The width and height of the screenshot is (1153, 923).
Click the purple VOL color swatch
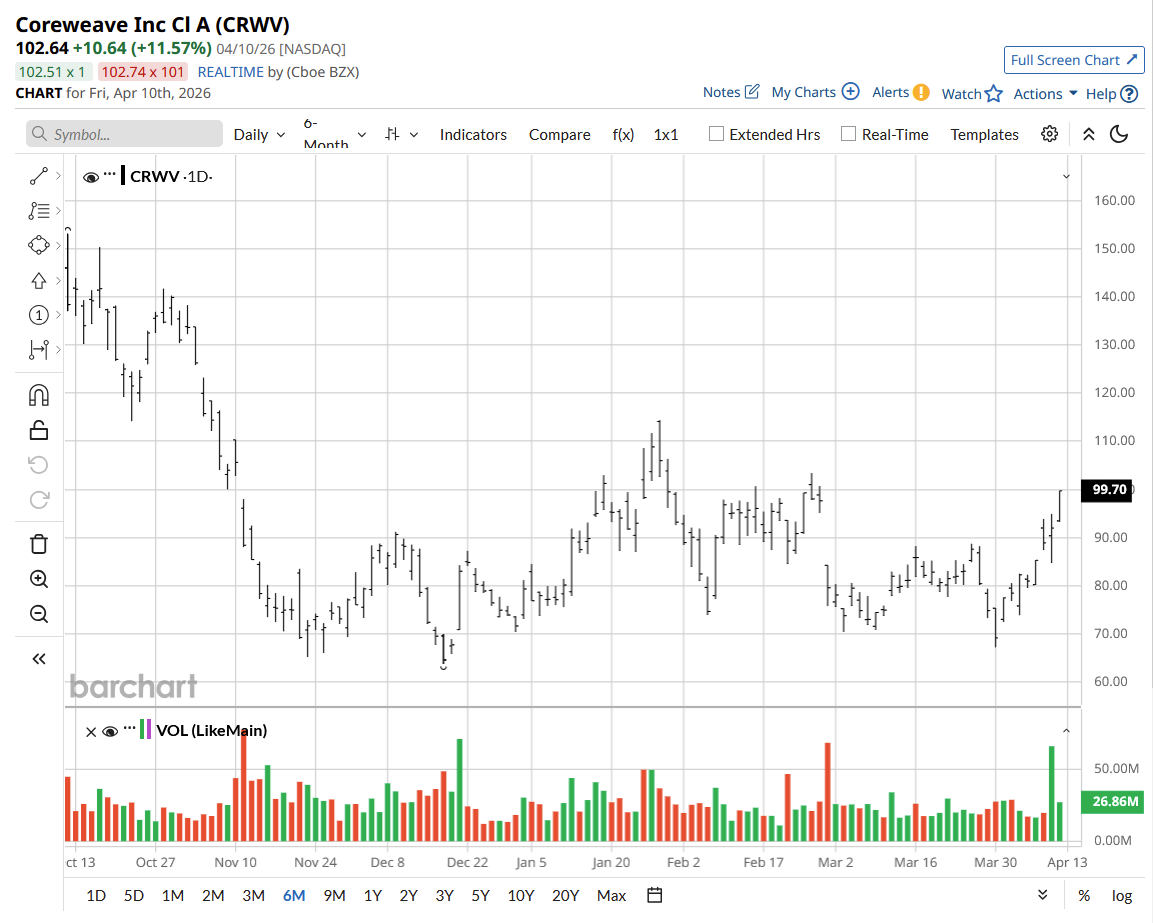point(150,730)
